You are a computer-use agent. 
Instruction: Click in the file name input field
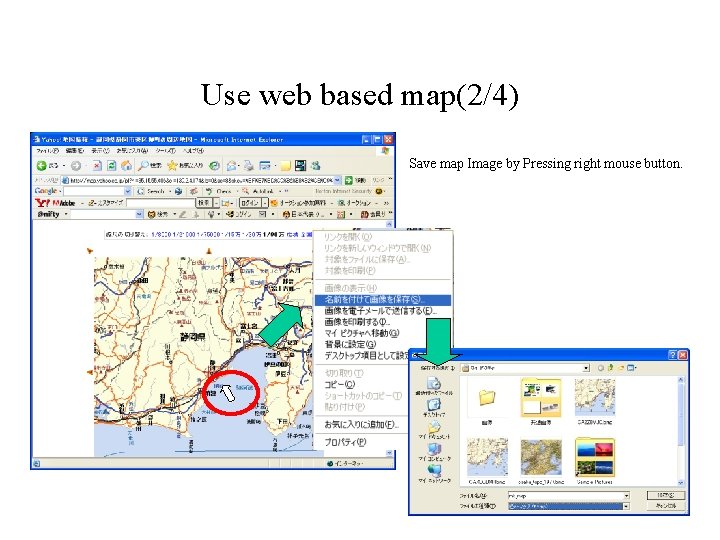pyautogui.click(x=565, y=496)
